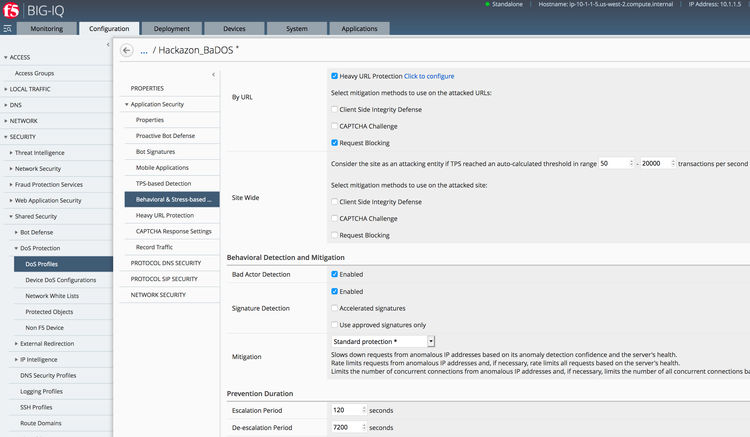Screen dimensions: 750x437
Task: Enable Accelerated signatures checkbox
Action: tap(334, 308)
